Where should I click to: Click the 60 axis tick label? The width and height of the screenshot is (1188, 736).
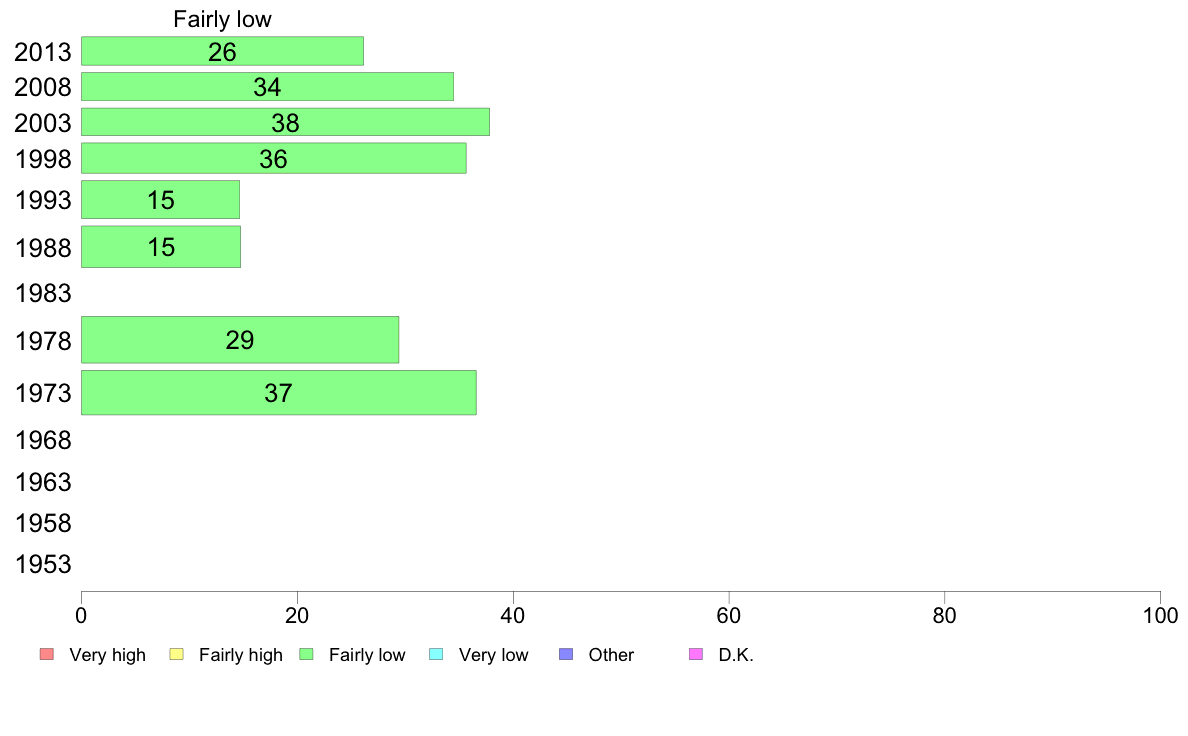click(x=729, y=615)
